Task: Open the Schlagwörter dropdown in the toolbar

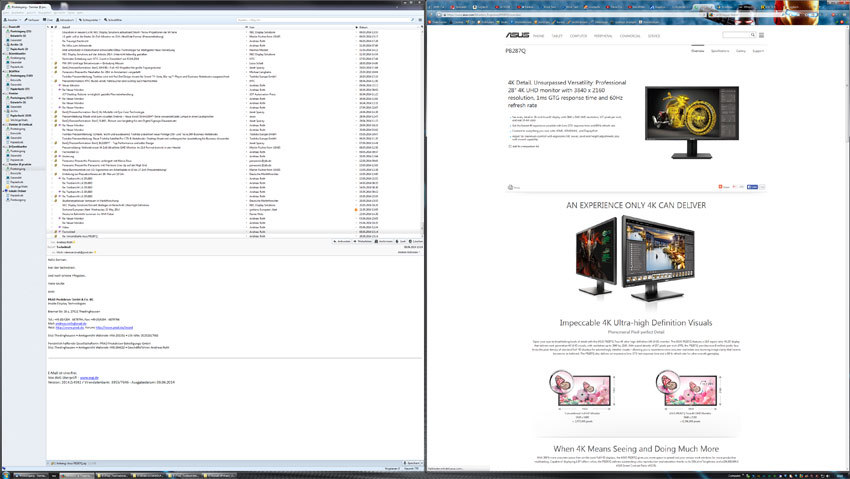Action: (89, 20)
